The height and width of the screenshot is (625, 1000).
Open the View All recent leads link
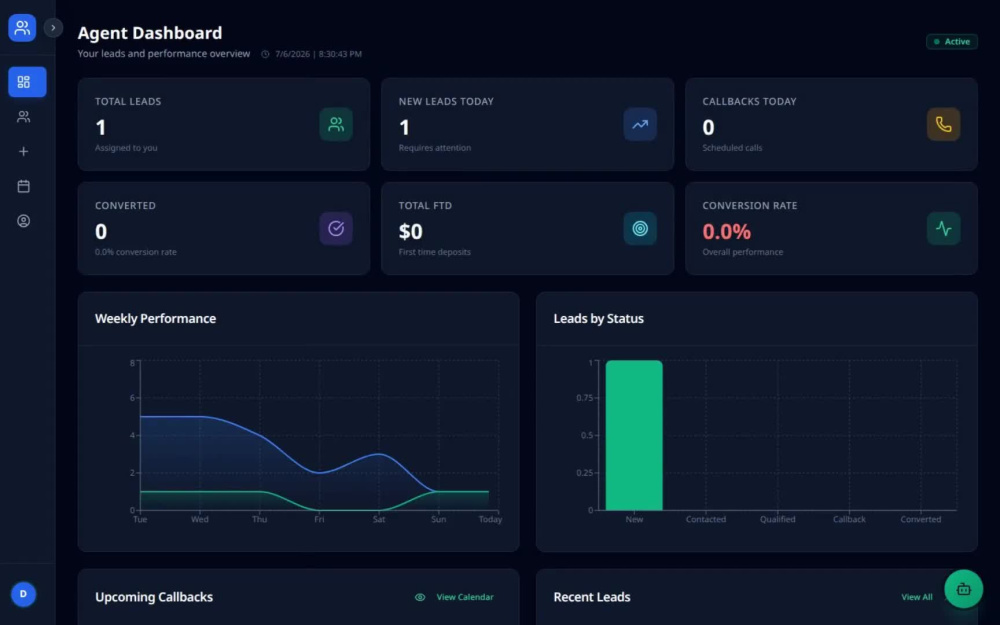916,598
